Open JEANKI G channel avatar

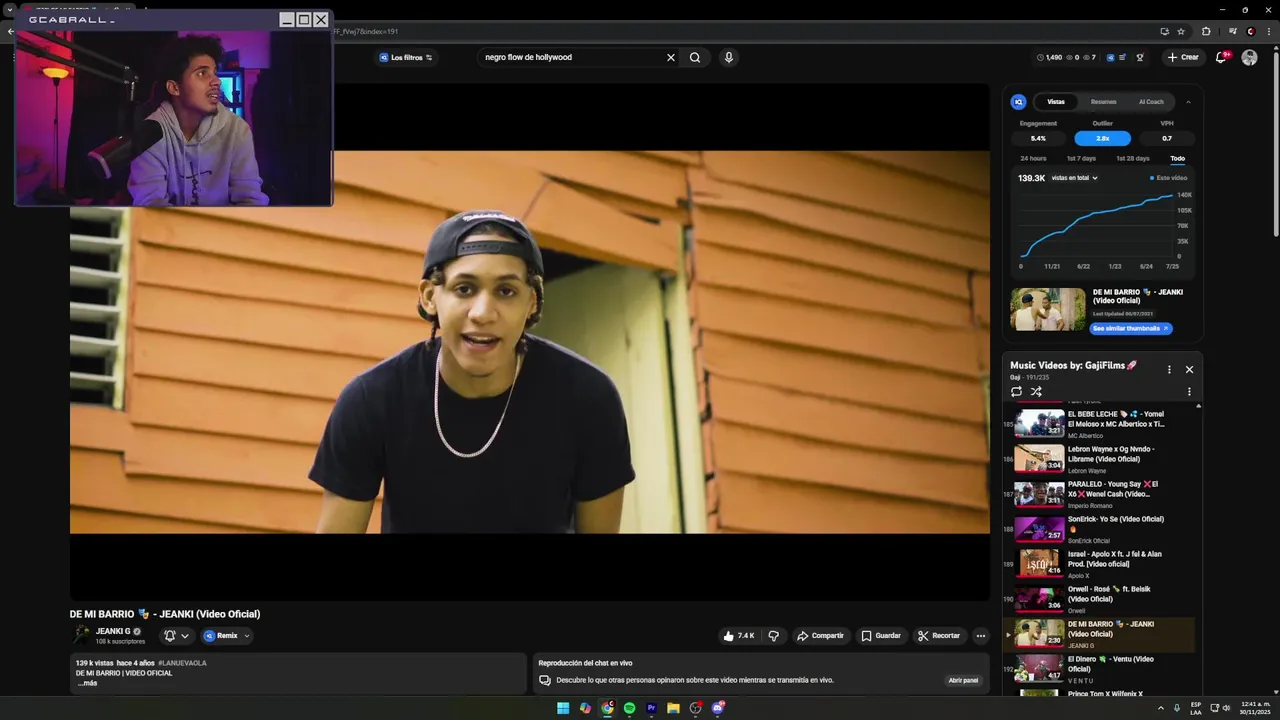point(81,635)
